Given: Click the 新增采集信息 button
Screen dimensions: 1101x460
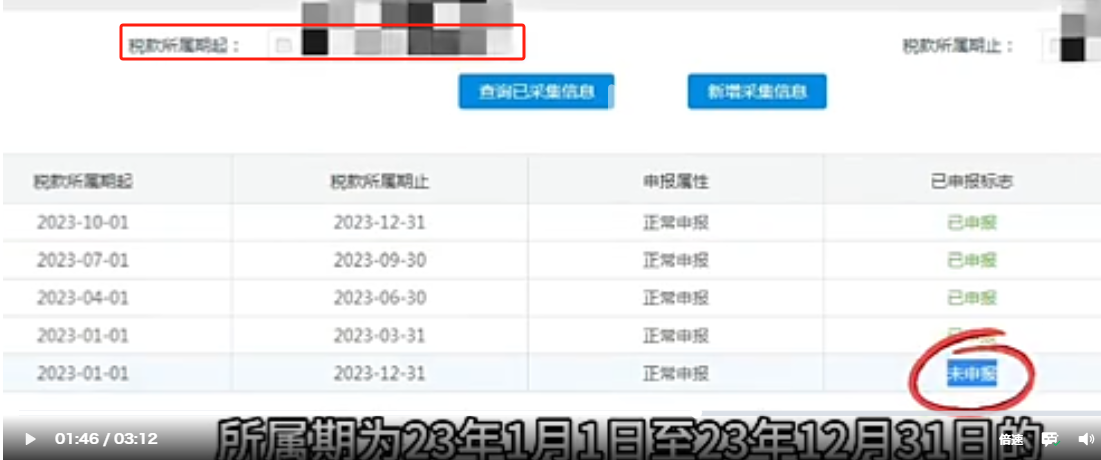Looking at the screenshot, I should 756,92.
